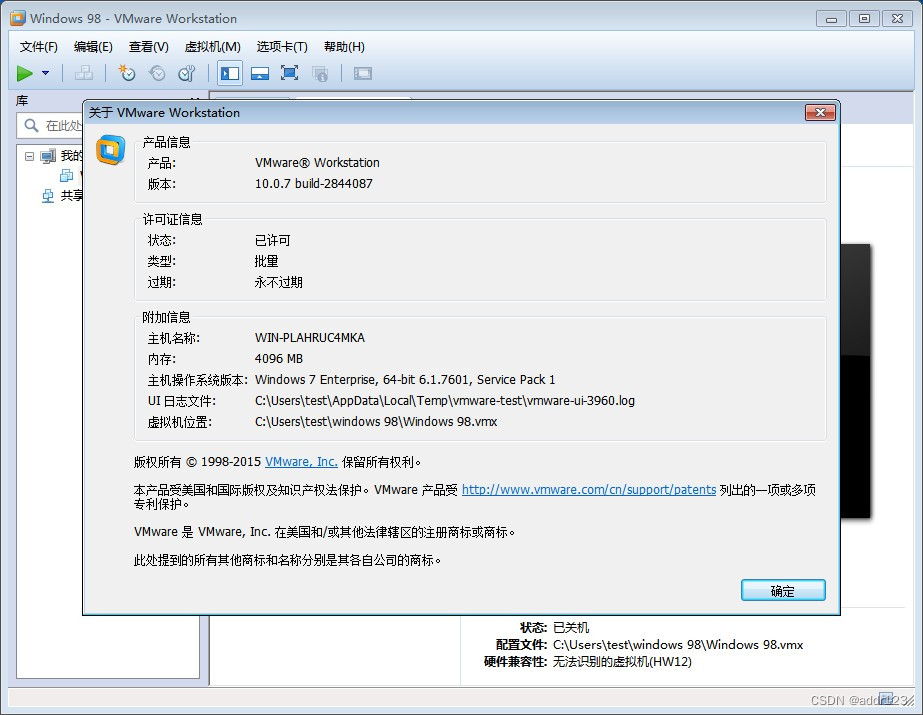Show or hide the library panel
Screen dimensions: 923x715
[x=230, y=73]
